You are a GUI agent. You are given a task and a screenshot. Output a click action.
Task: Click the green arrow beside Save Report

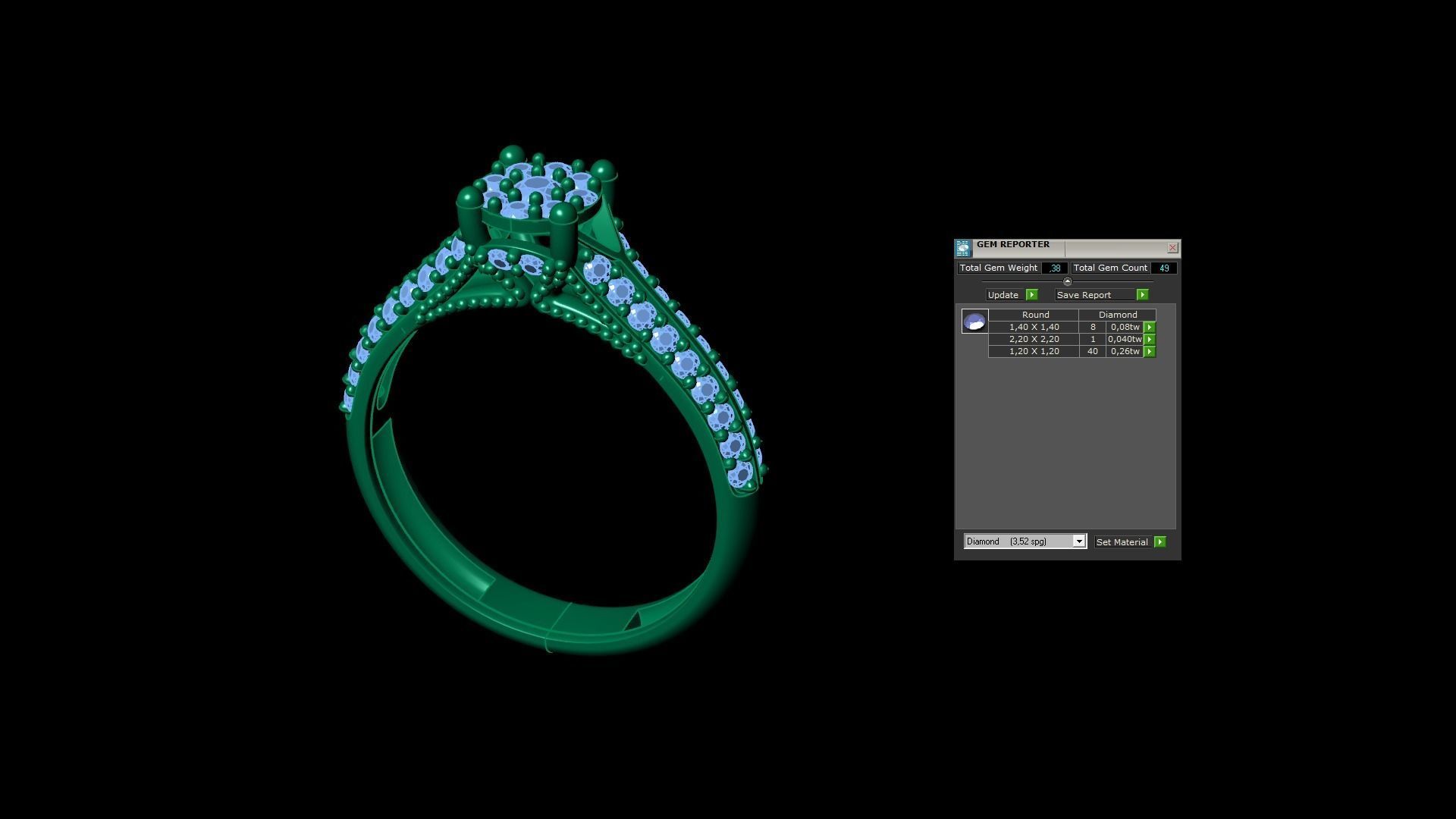click(1142, 295)
